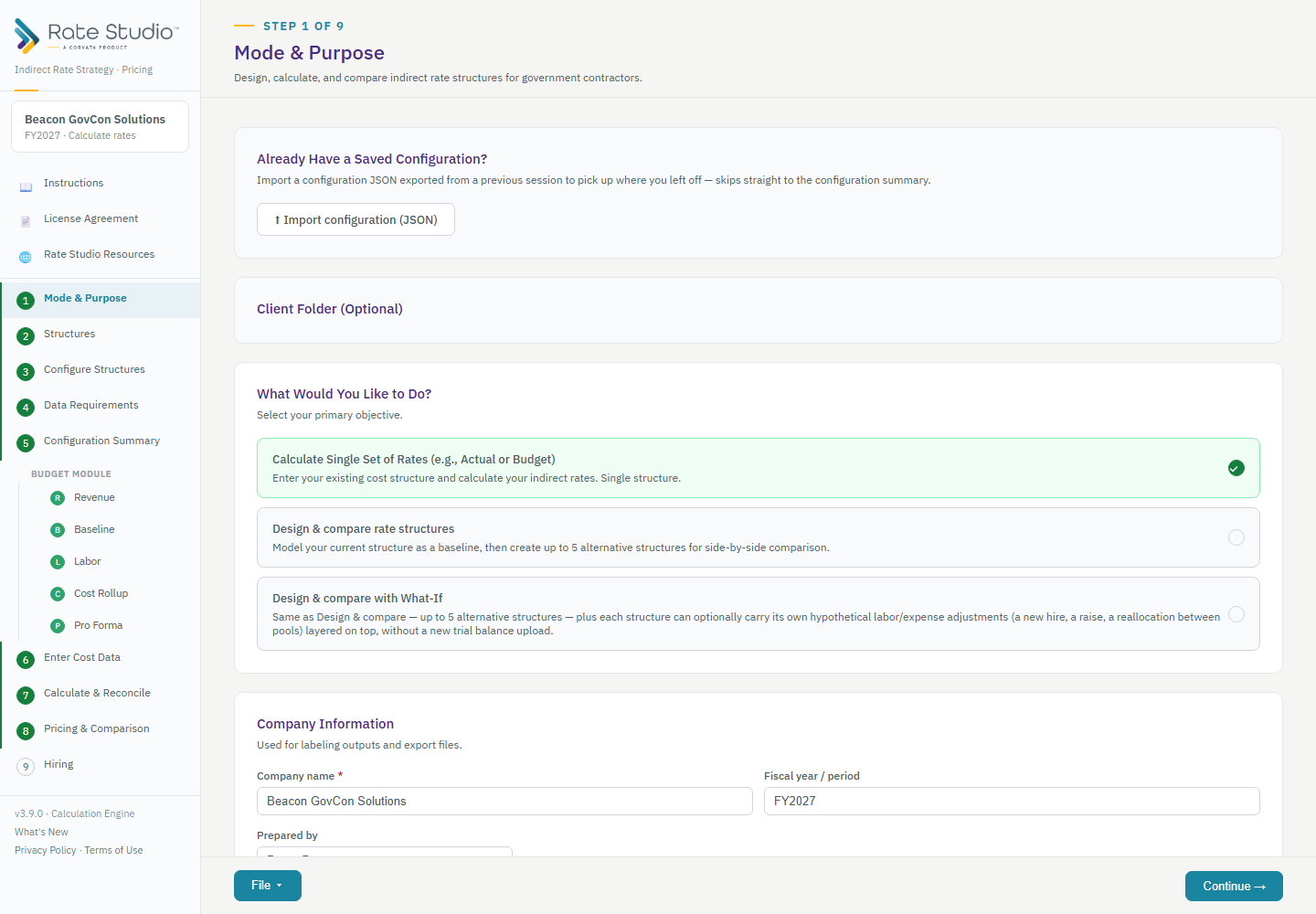This screenshot has height=914, width=1316.
Task: Click the v3.9.0 Calculation Engine text
Action: [74, 814]
